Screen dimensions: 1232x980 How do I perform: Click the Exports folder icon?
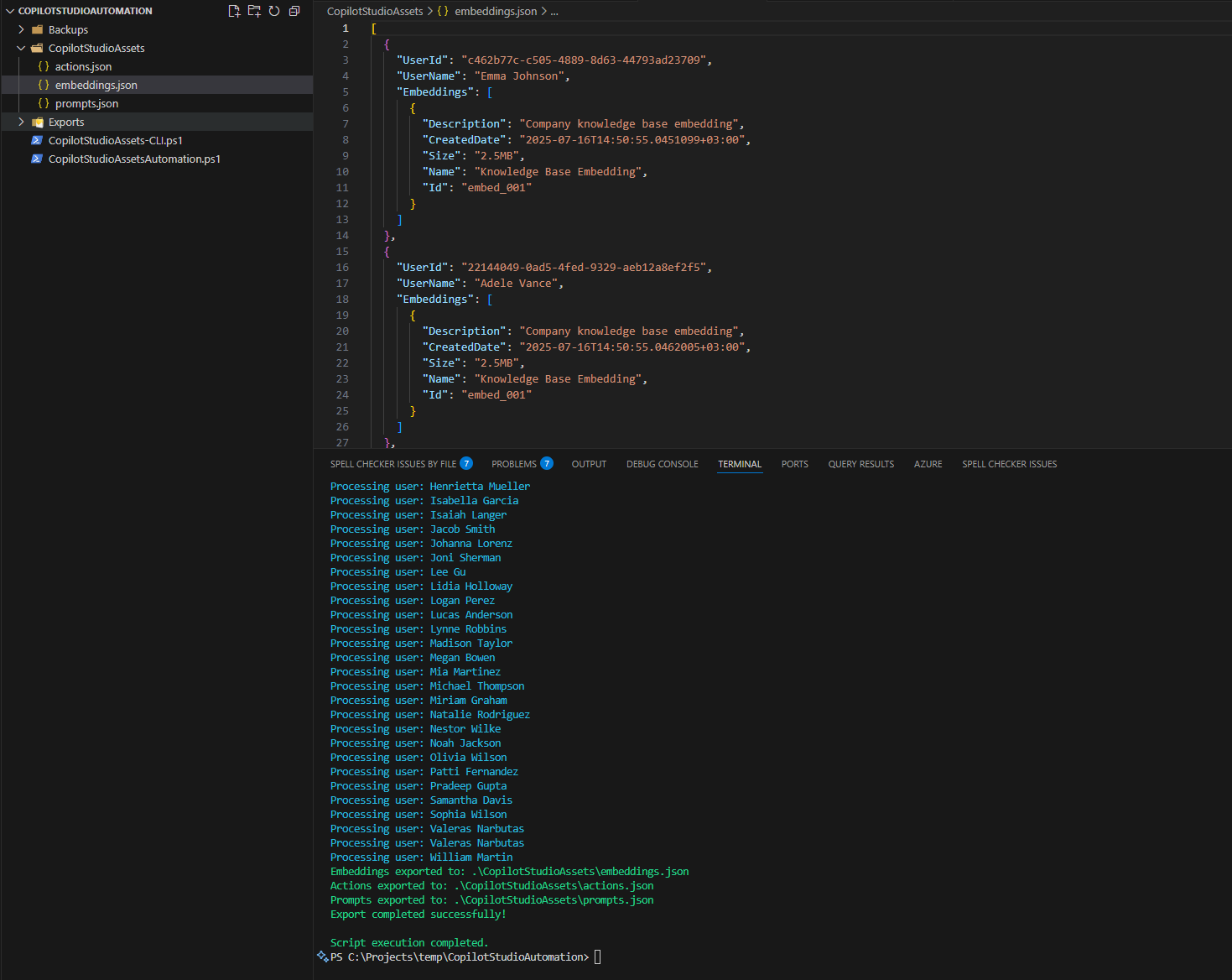(x=37, y=122)
